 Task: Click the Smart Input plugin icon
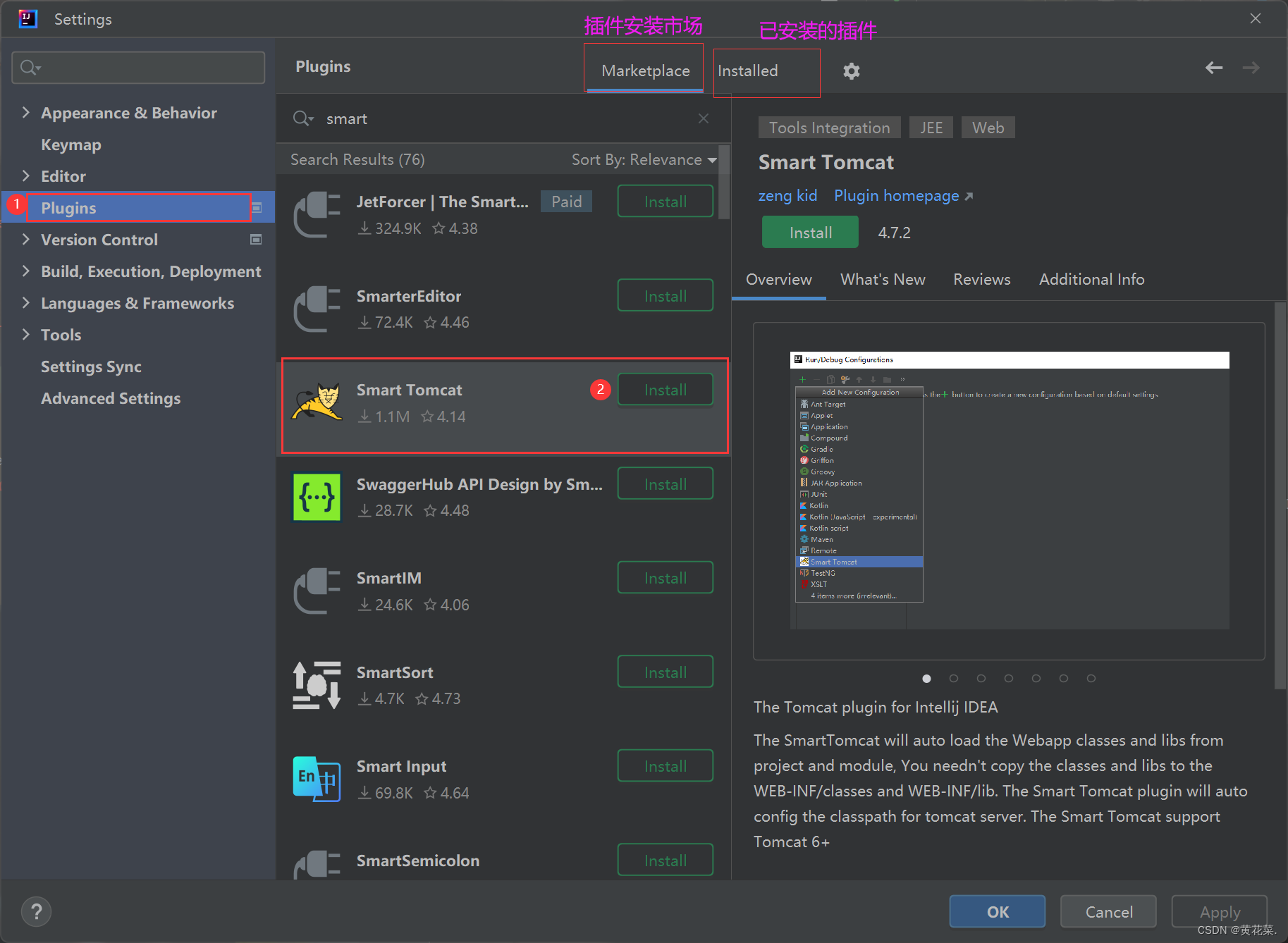pos(317,779)
